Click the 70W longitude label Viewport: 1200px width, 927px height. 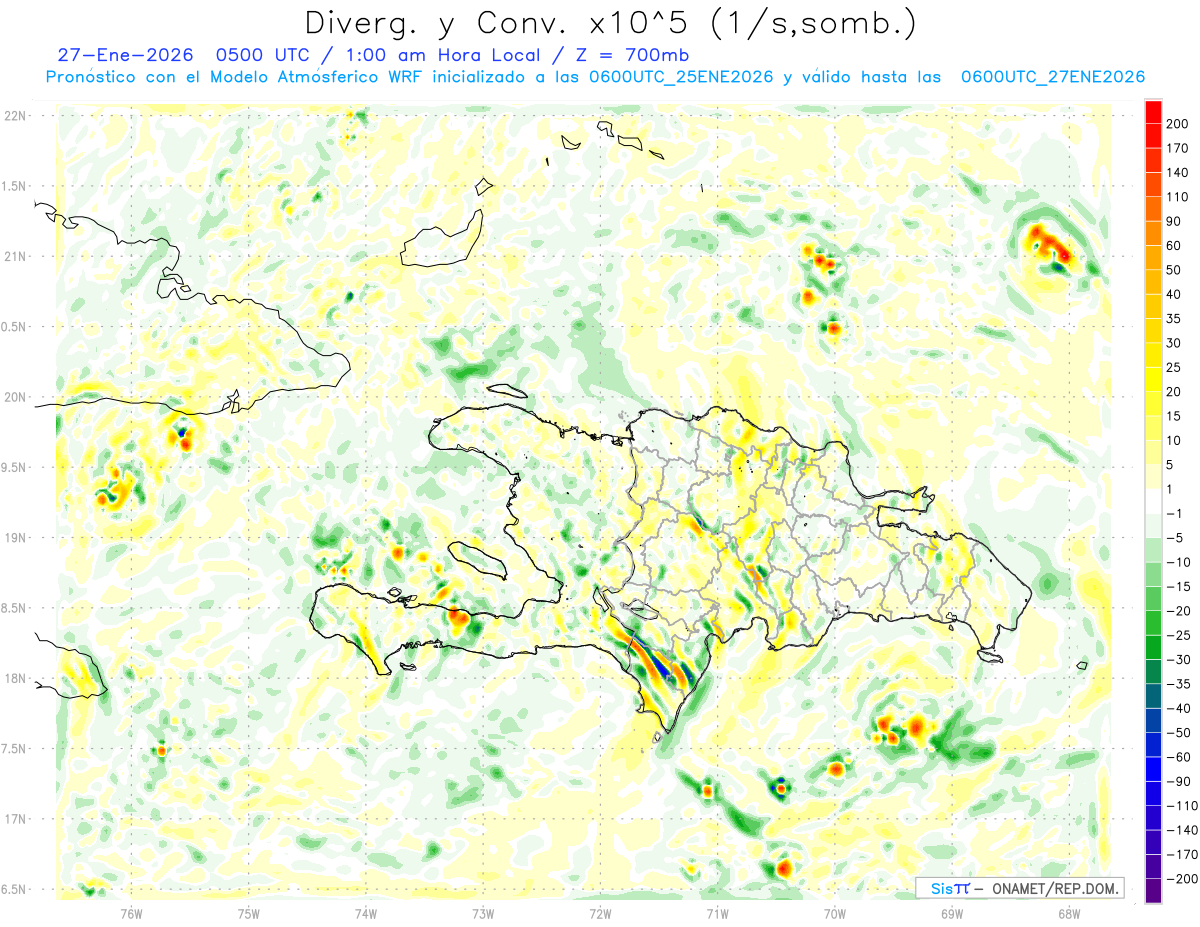click(x=835, y=913)
